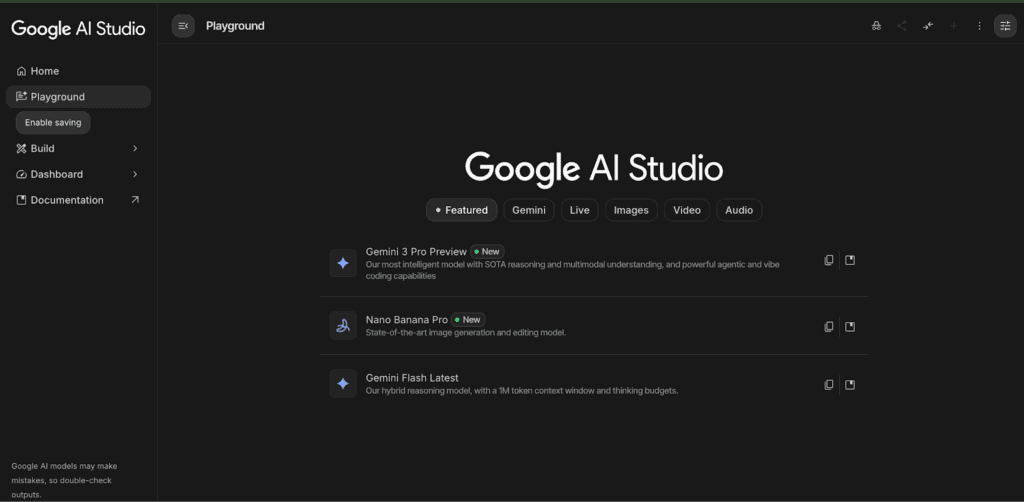This screenshot has height=502, width=1024.
Task: Toggle the run settings sliders icon
Action: coord(1005,26)
